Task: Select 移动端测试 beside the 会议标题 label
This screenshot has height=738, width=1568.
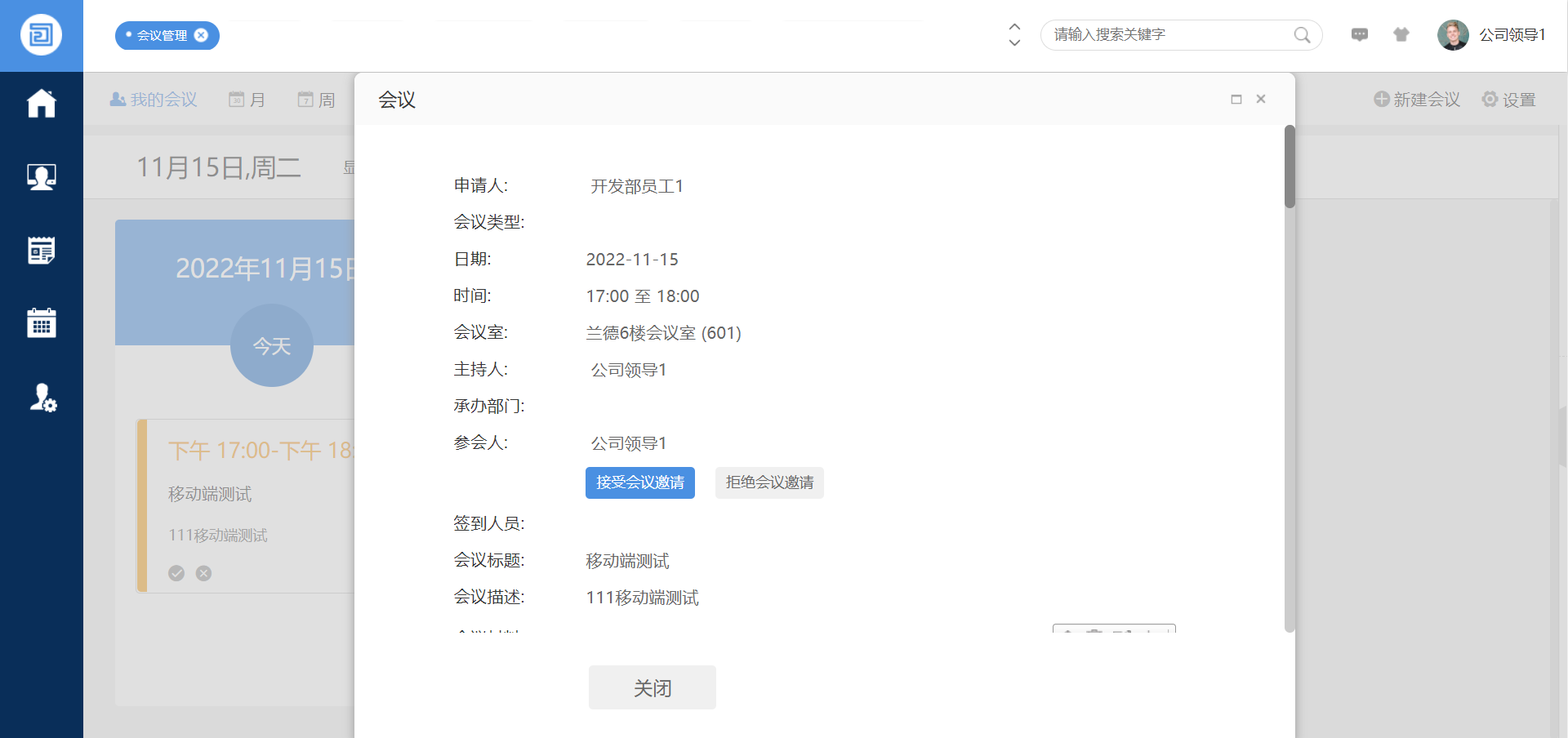Action: tap(628, 561)
